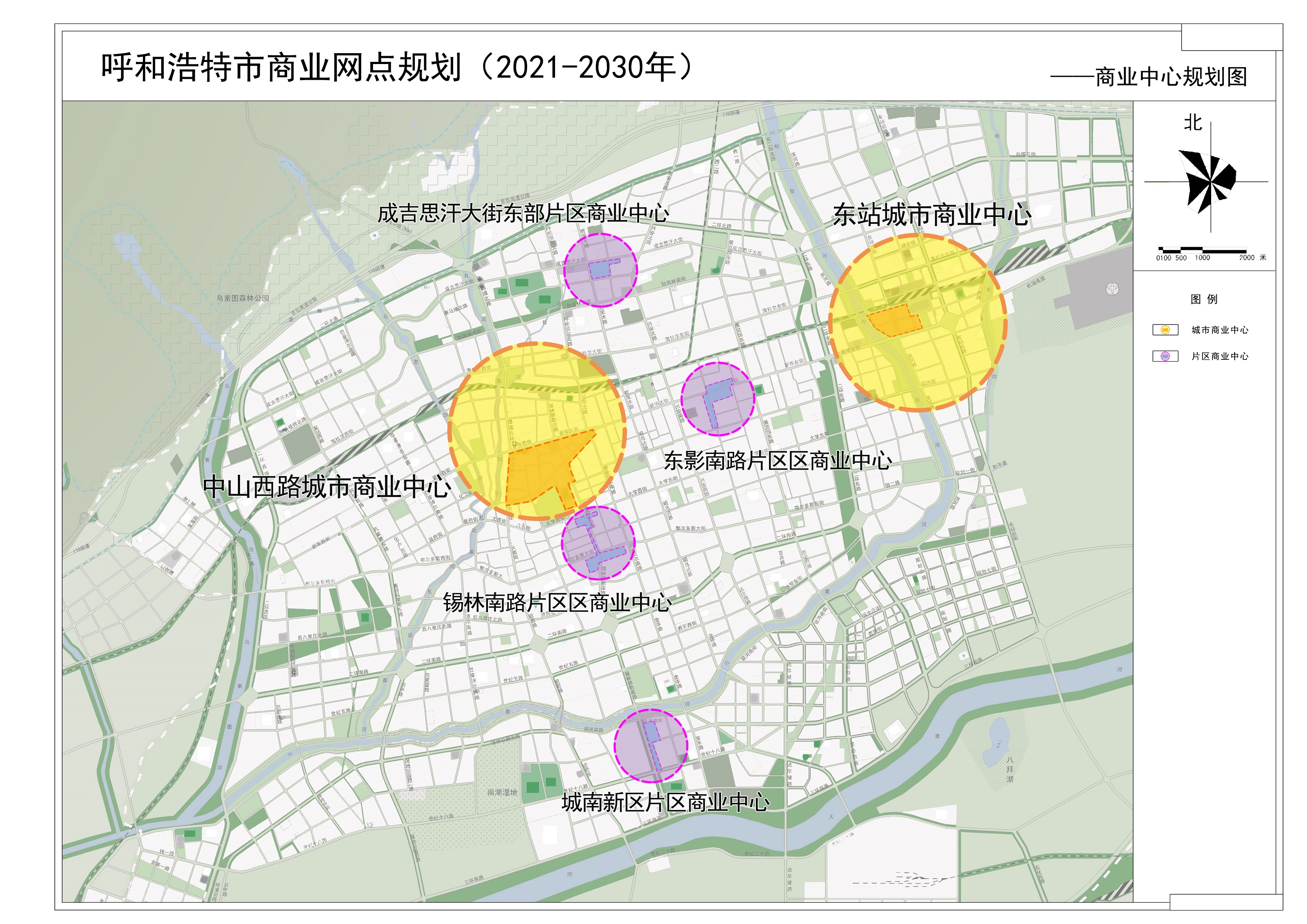1307x924 pixels.
Task: Click the label 中山西路城市商业中心
Action: tap(327, 487)
